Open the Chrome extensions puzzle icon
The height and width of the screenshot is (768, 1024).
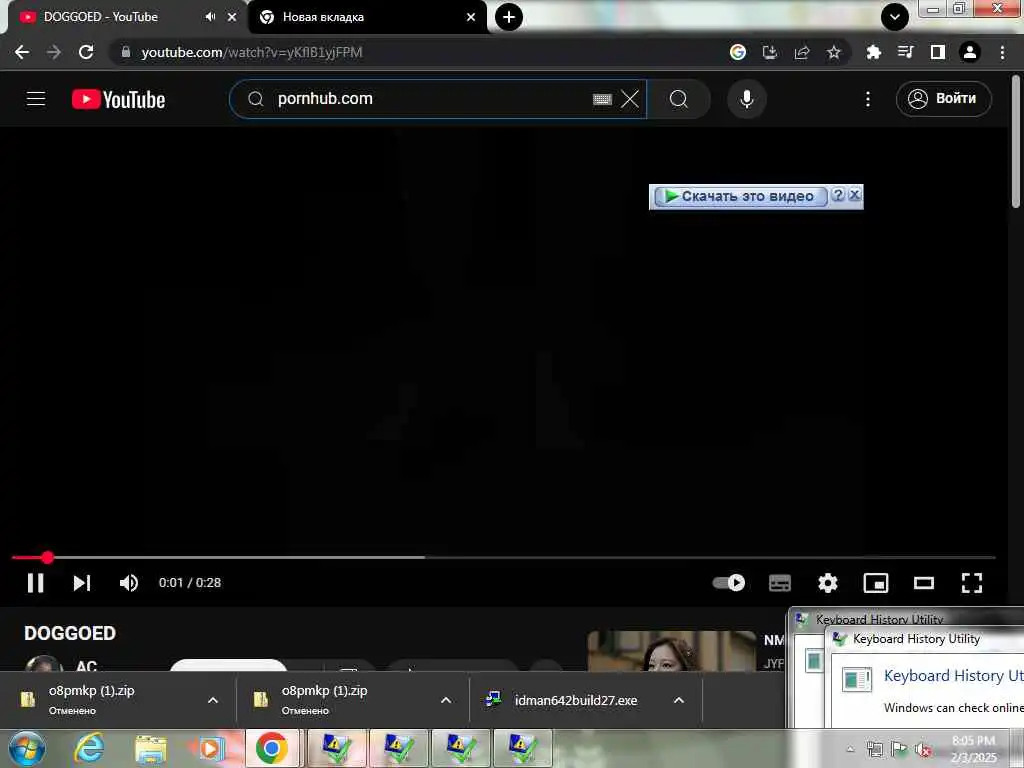[x=873, y=52]
